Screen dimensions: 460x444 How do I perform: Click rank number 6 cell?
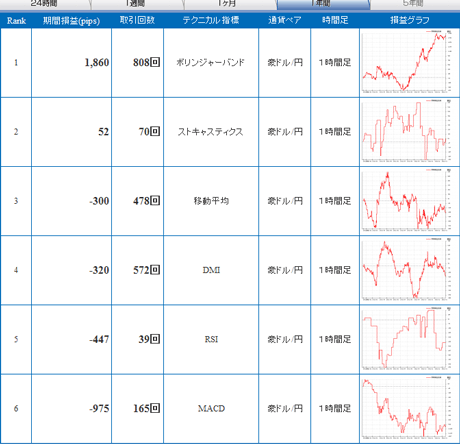pos(16,408)
